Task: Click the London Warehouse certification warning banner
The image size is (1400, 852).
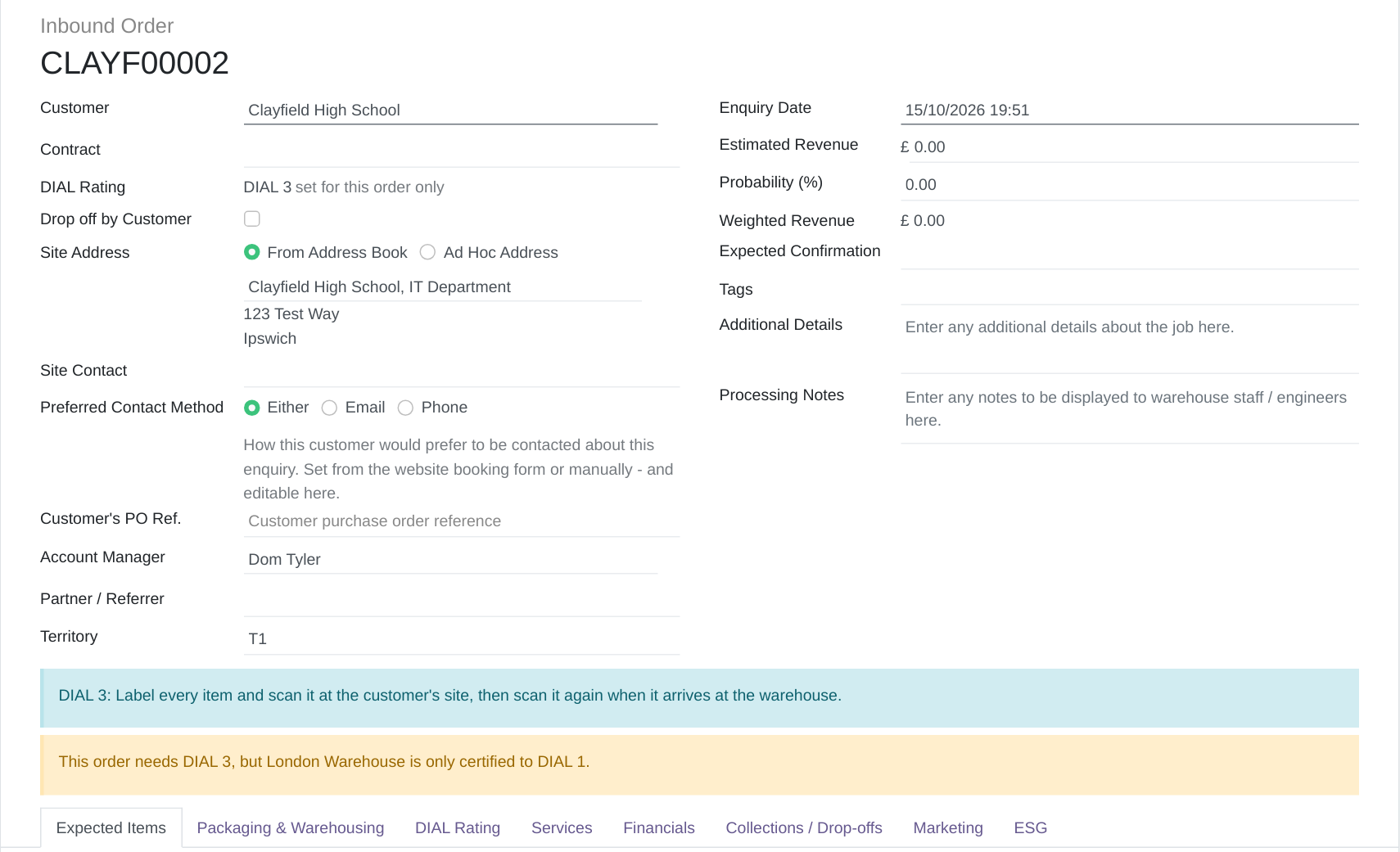Action: (x=700, y=764)
